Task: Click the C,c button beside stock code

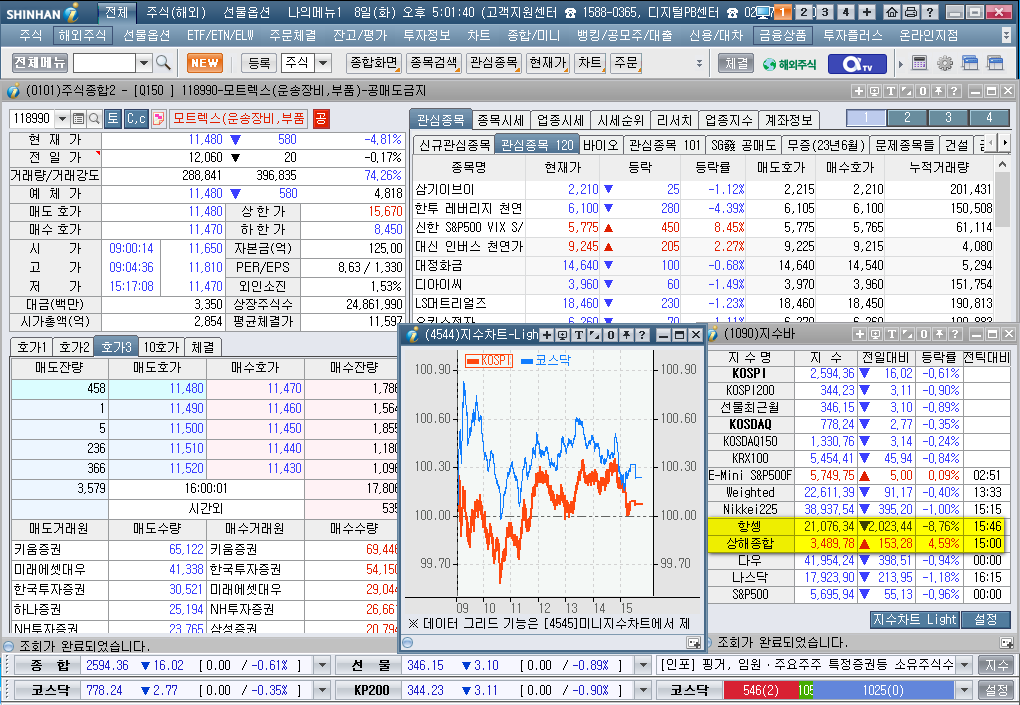Action: tap(136, 118)
